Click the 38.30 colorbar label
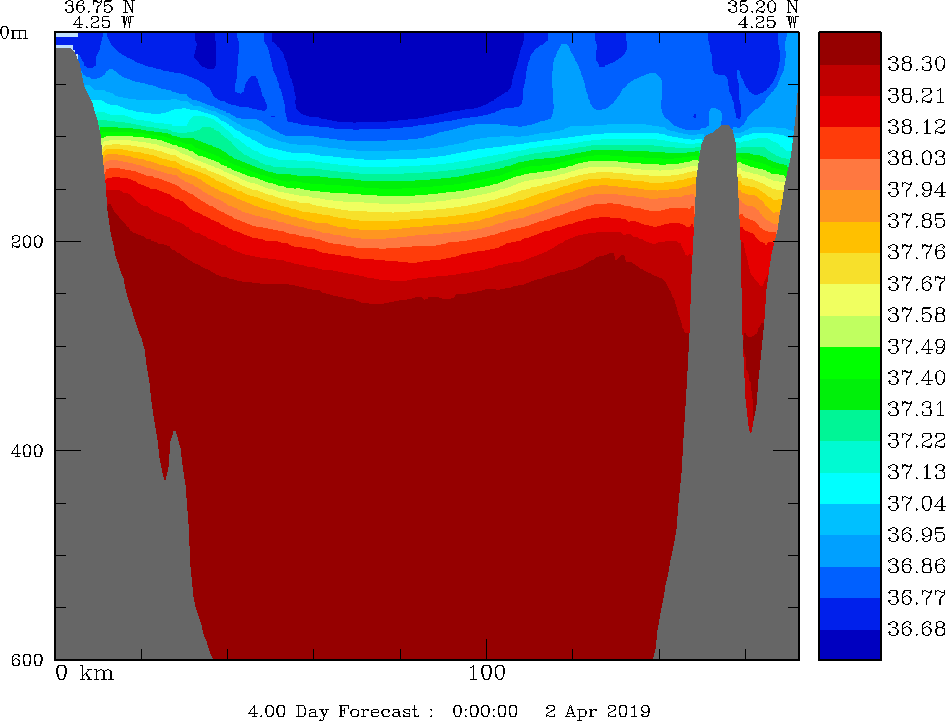 click(916, 64)
